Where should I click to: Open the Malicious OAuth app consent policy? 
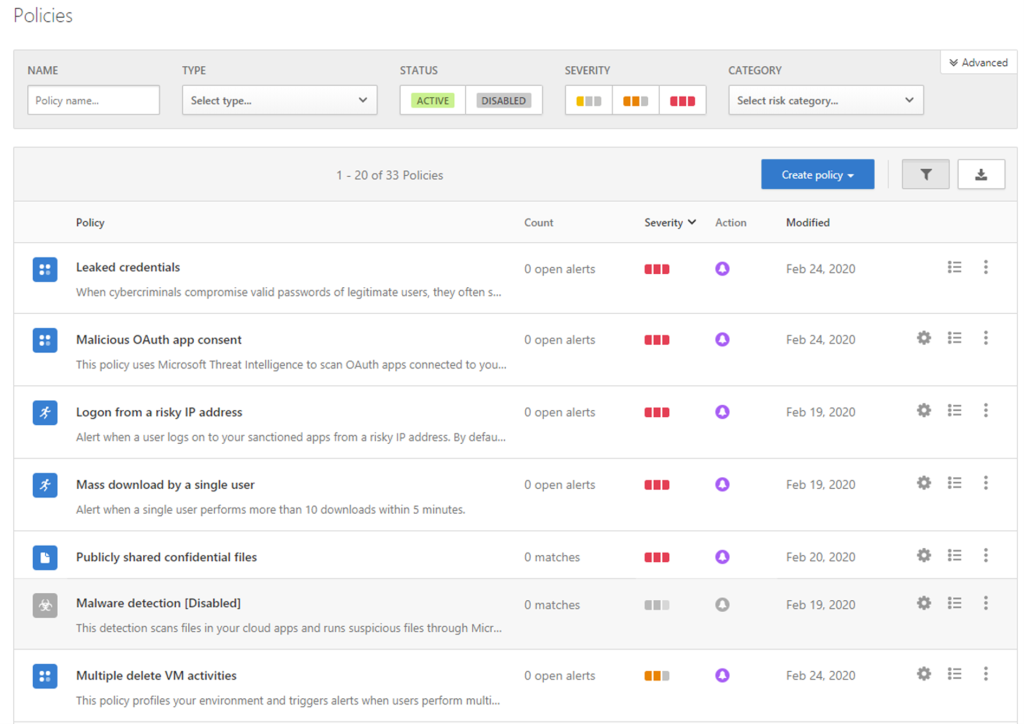(159, 339)
